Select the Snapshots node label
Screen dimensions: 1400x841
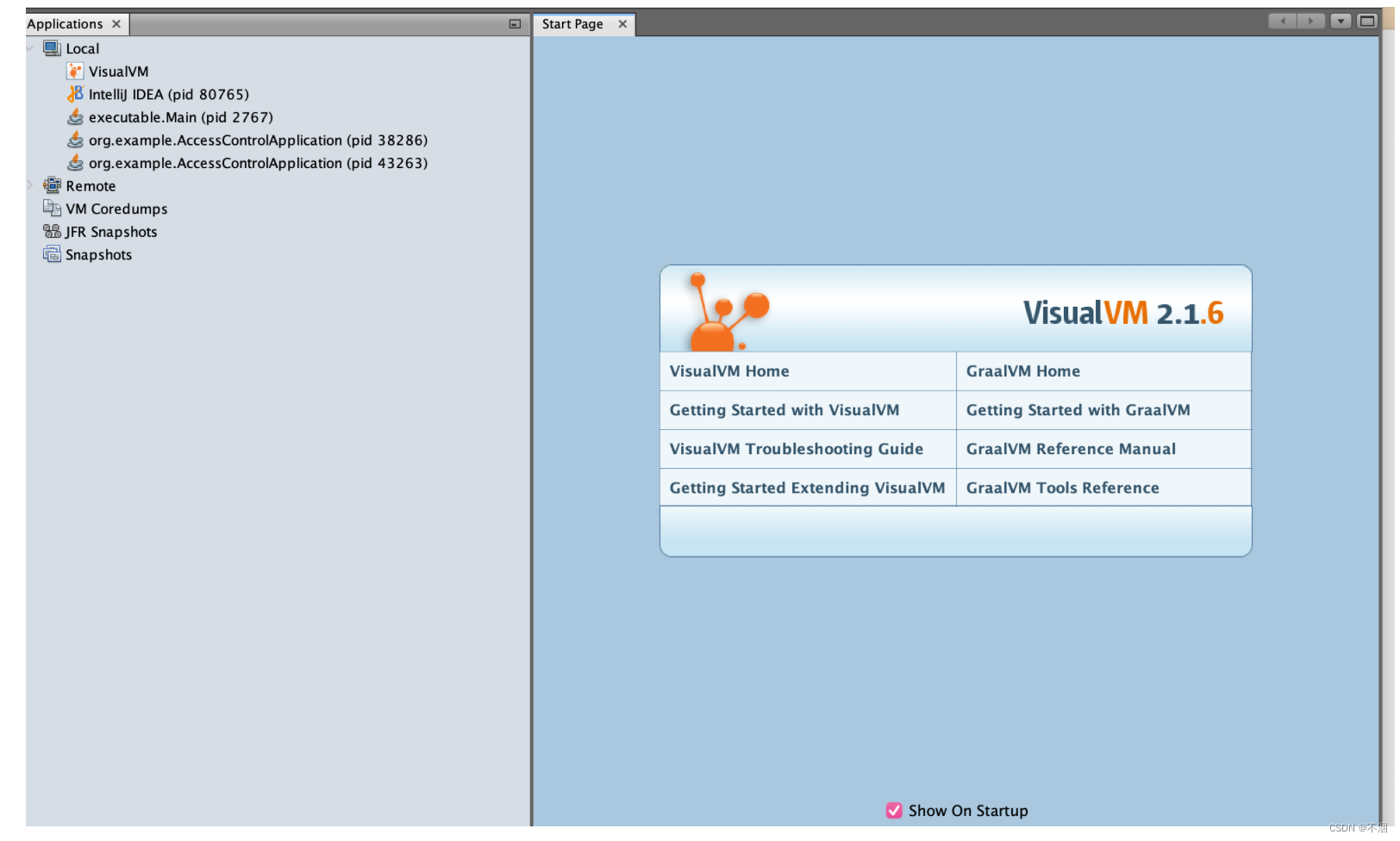click(99, 255)
